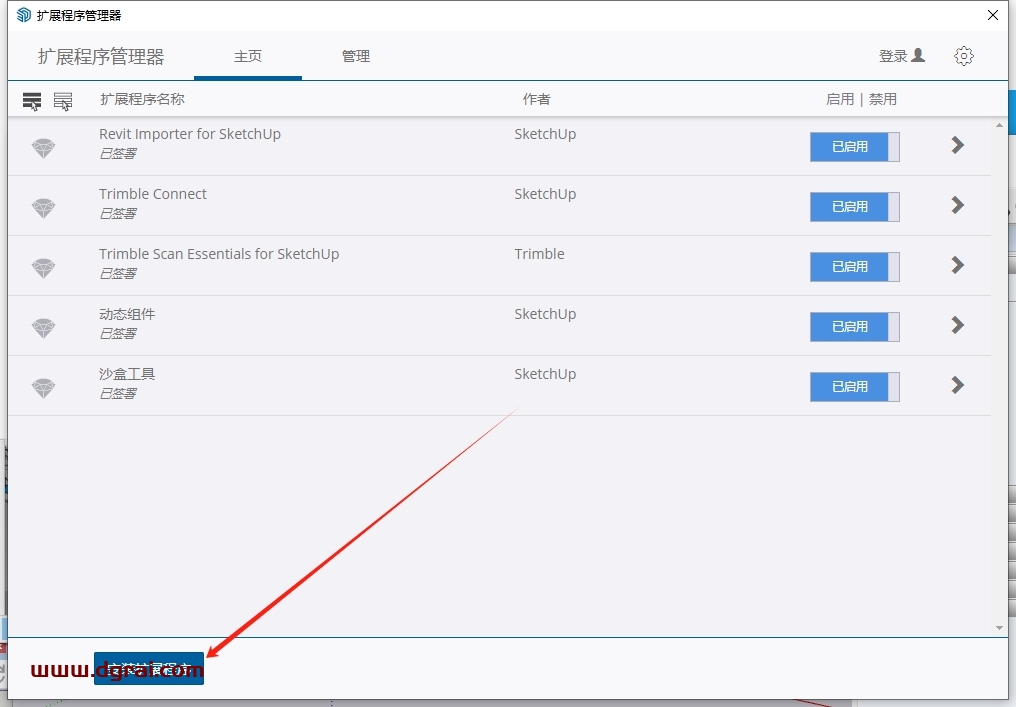
Task: Switch to the 主页 tab
Action: [x=248, y=56]
